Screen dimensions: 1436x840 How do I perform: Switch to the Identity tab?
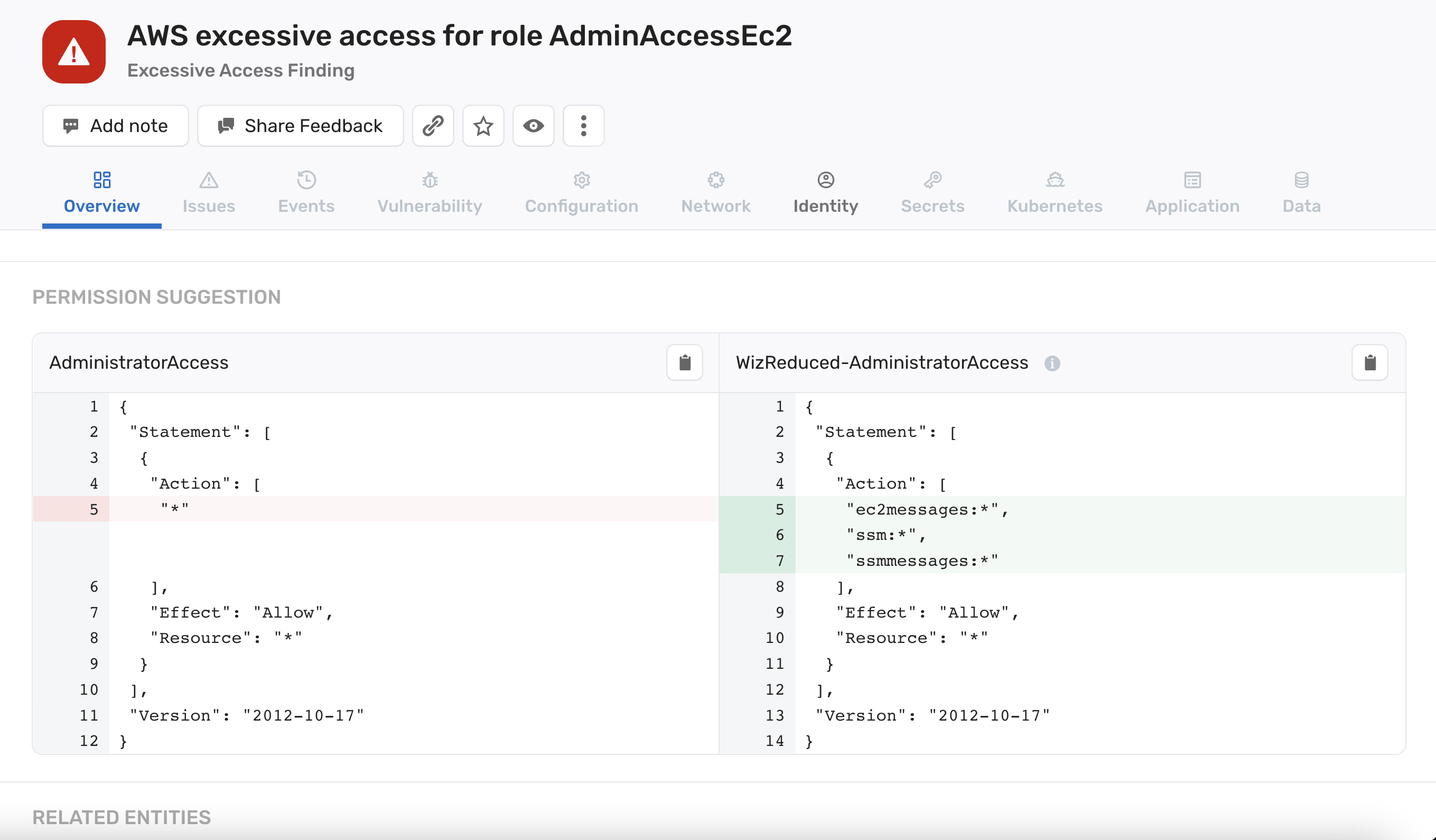click(x=826, y=194)
